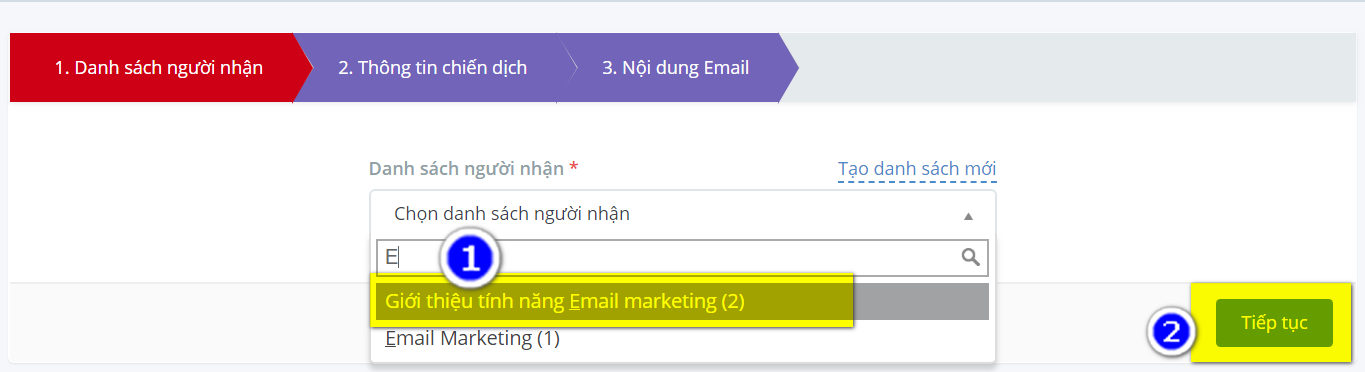The width and height of the screenshot is (1365, 372).
Task: Click the green Tiếp tục button
Action: [1274, 323]
